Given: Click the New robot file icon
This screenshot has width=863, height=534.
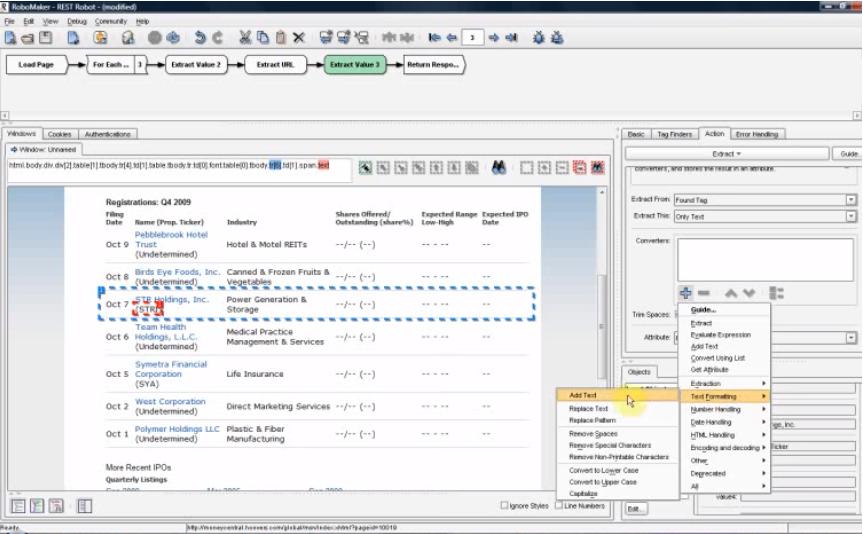Looking at the screenshot, I should [10, 38].
